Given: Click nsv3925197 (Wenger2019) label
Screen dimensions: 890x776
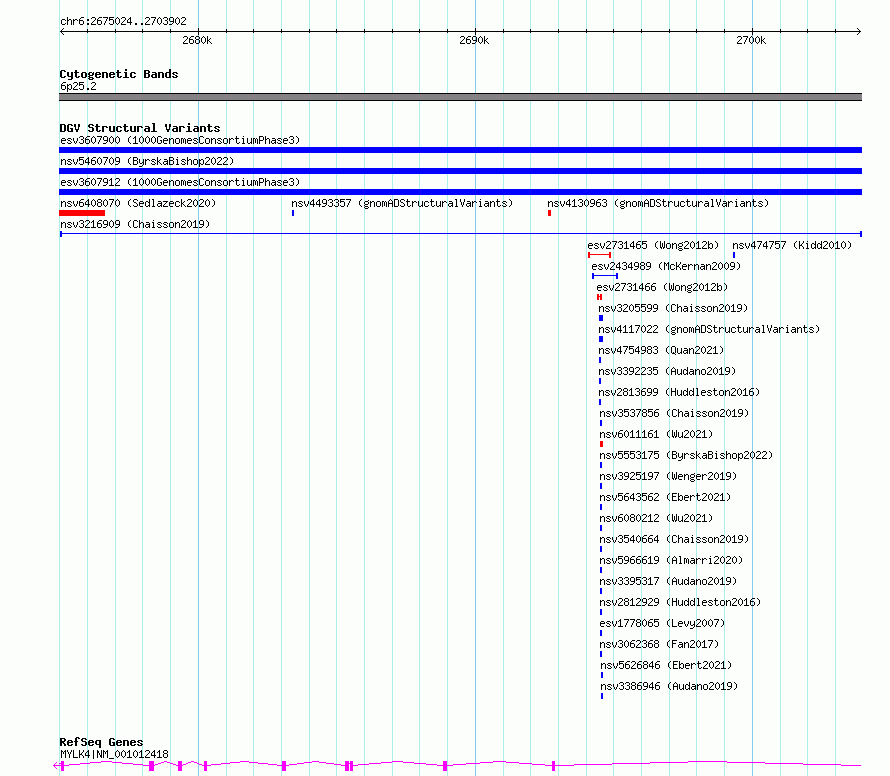Looking at the screenshot, I should point(668,476).
